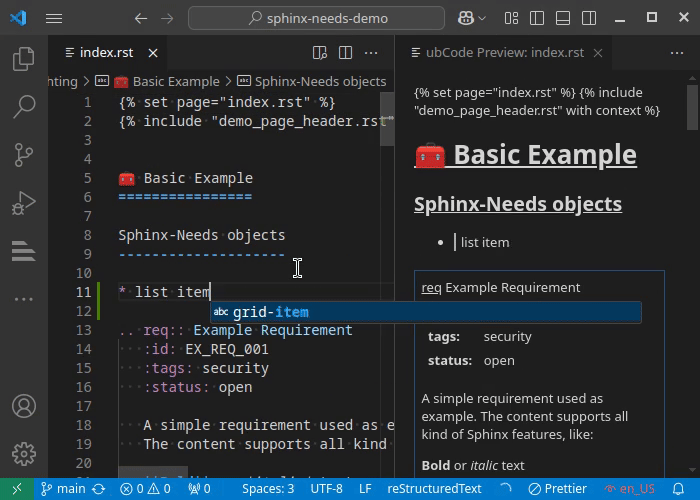The width and height of the screenshot is (700, 500).
Task: Open Run and Debug view
Action: [x=24, y=202]
